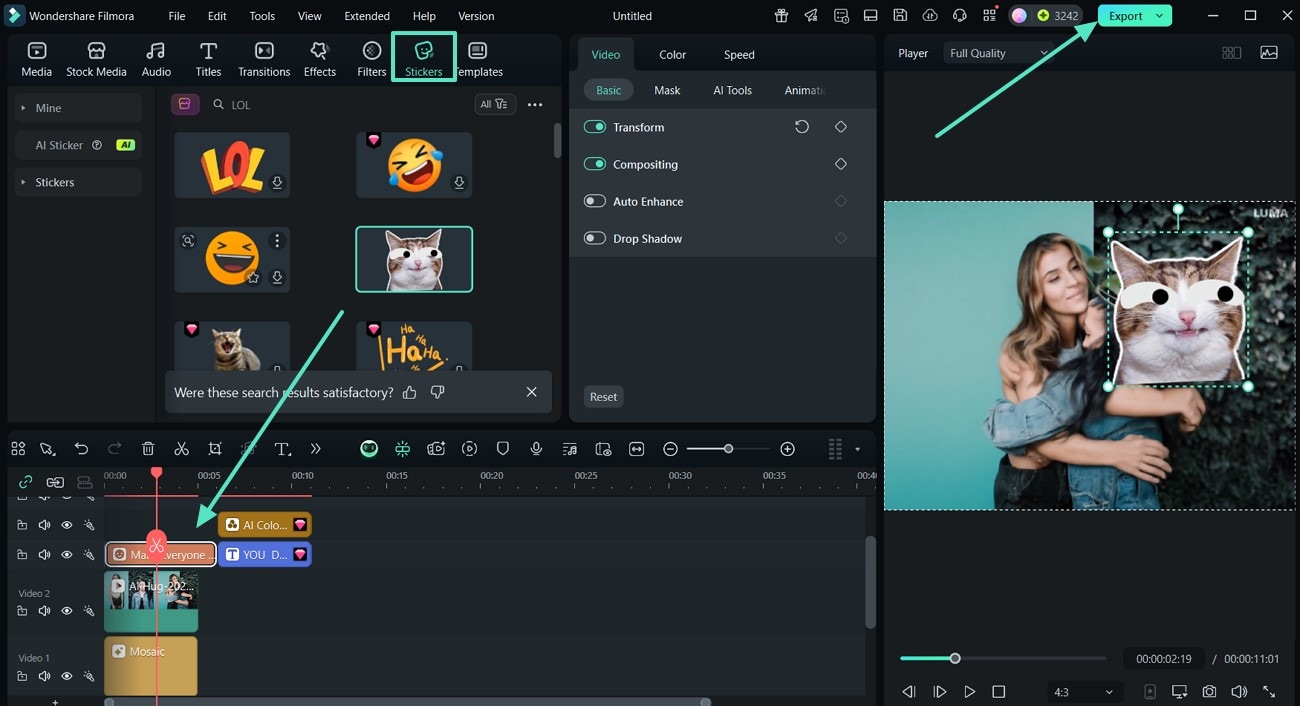1300x706 pixels.
Task: Click thumbs up on search results prompt
Action: [x=409, y=392]
